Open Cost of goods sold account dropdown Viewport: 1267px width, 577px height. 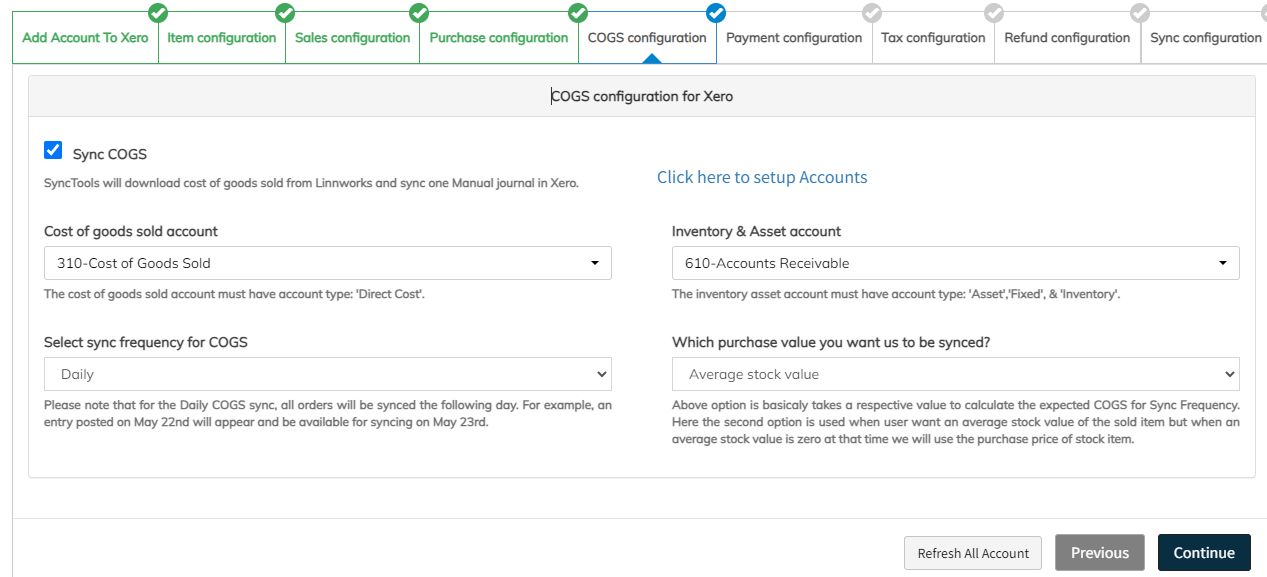pyautogui.click(x=327, y=263)
